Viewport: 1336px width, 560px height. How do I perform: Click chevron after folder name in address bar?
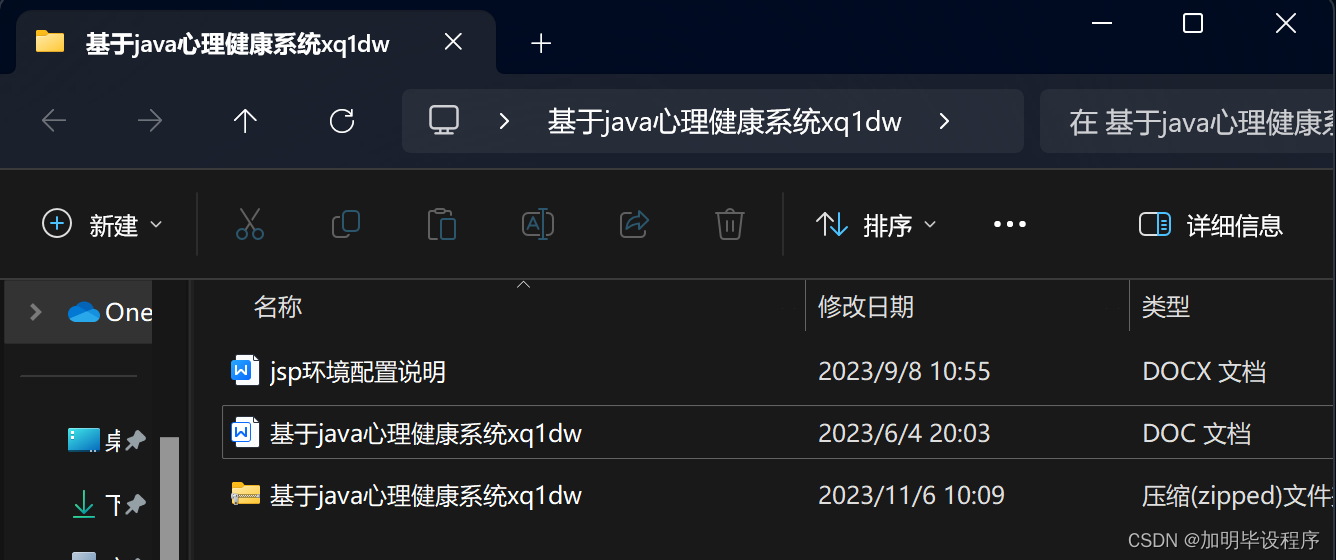click(944, 122)
